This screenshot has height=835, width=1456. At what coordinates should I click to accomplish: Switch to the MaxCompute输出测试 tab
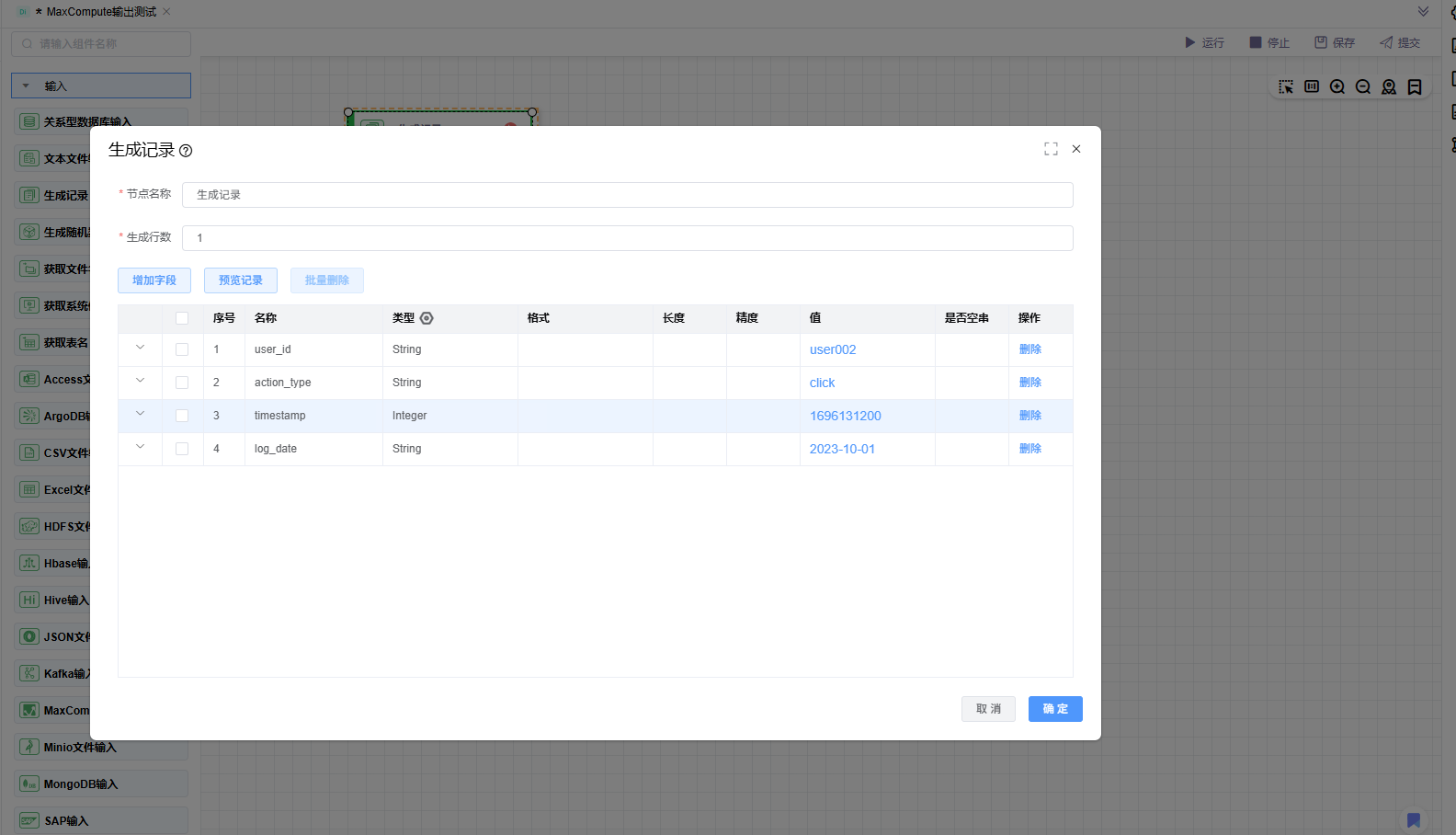[x=101, y=12]
